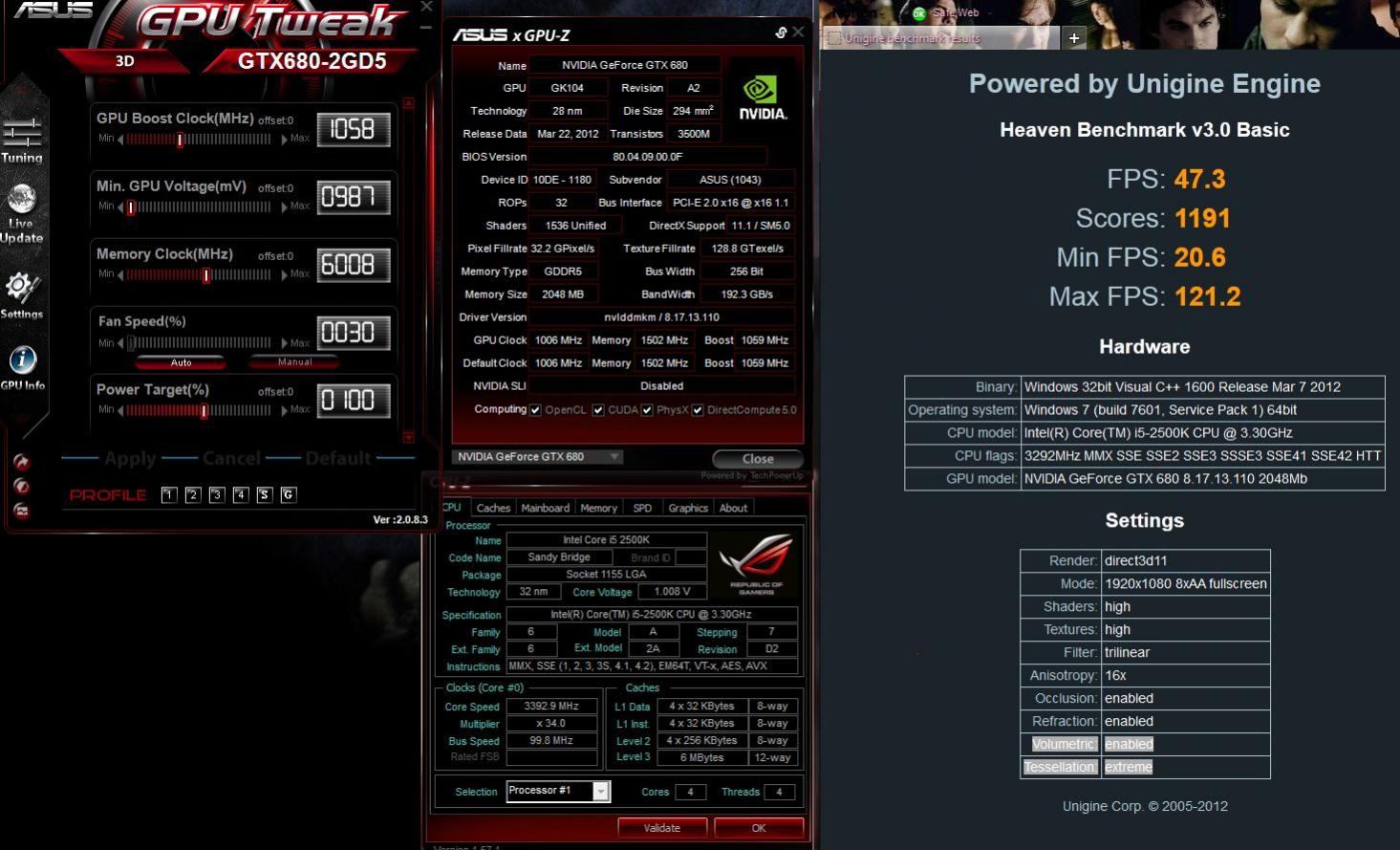The width and height of the screenshot is (1400, 850).
Task: Switch to the SPD tab
Action: [x=642, y=508]
